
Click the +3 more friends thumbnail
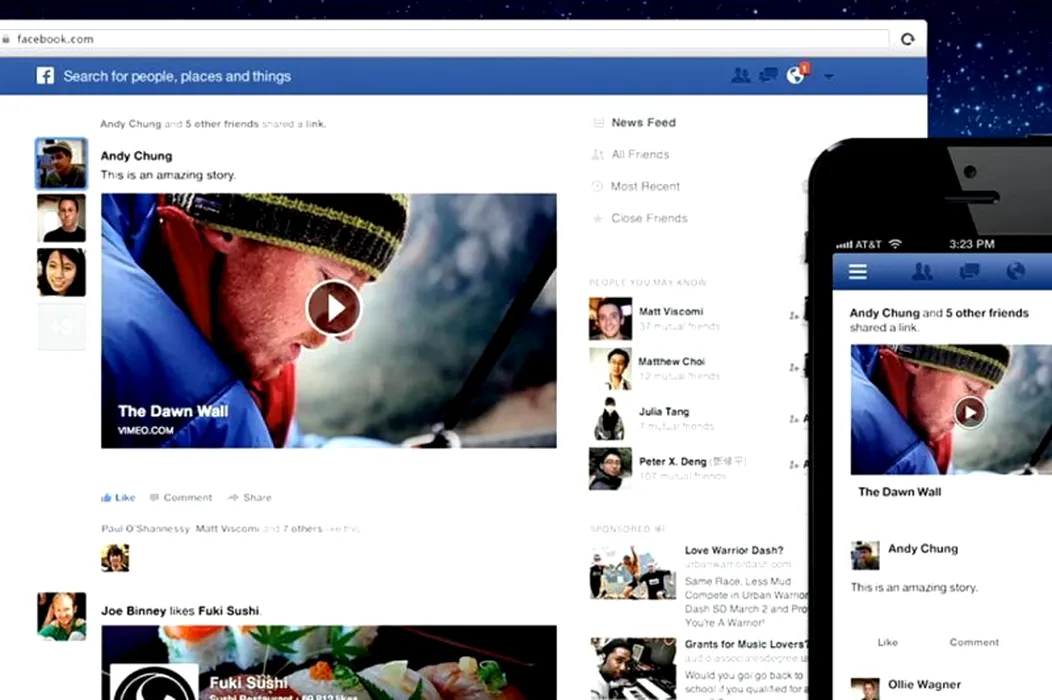click(x=61, y=327)
